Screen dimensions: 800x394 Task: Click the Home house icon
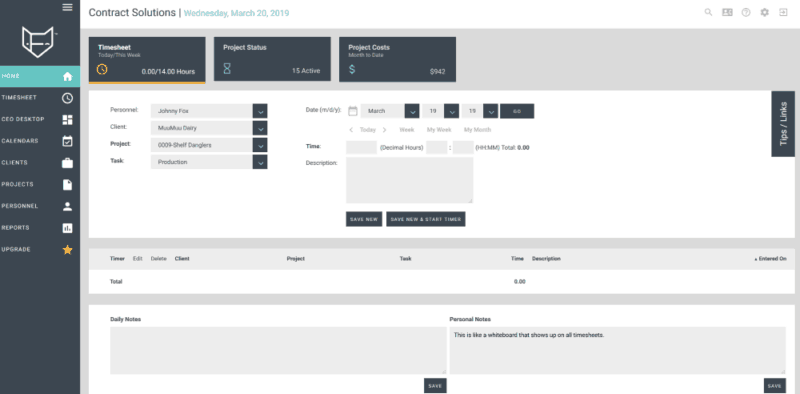pos(67,77)
